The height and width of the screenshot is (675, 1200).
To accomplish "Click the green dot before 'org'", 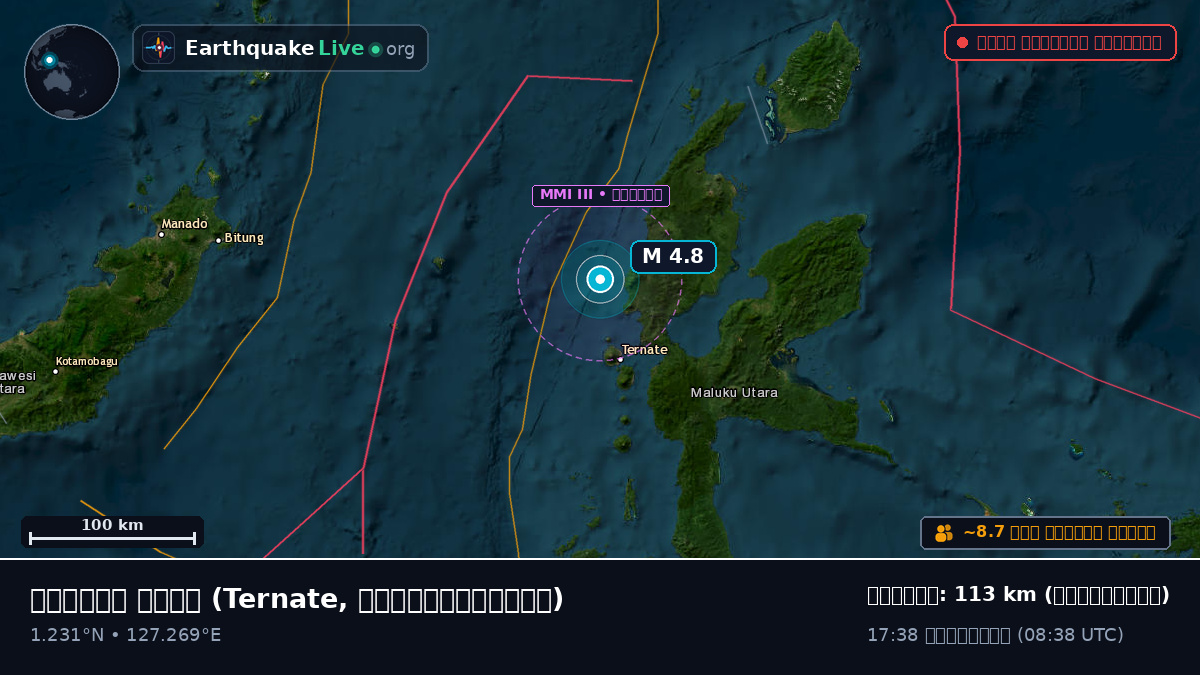I will pos(375,49).
